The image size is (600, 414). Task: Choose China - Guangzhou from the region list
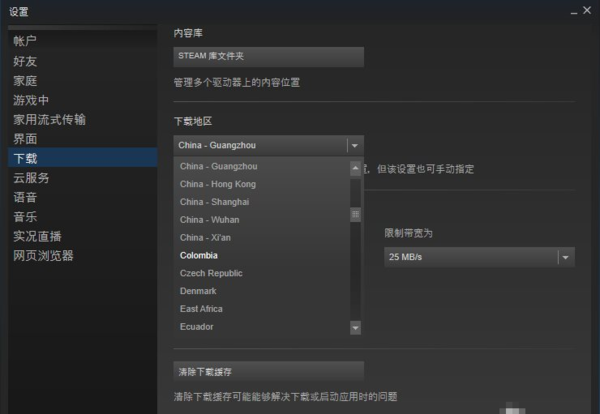[x=262, y=166]
